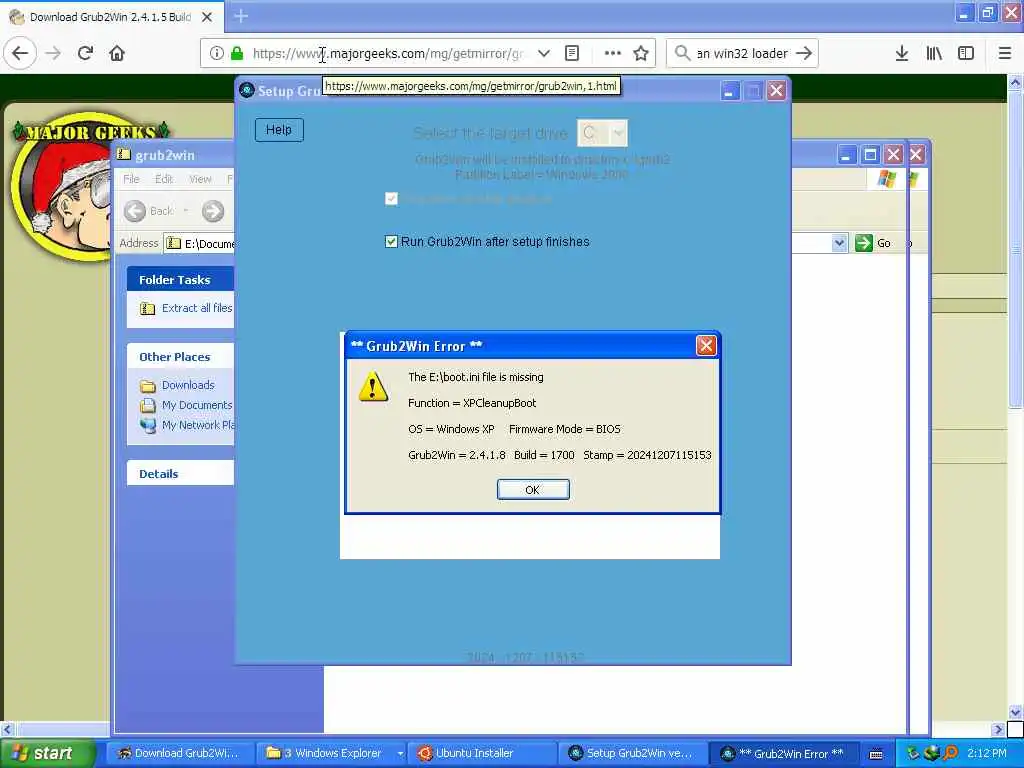Open File menu in grub2win explorer
Screen dimensions: 1024x768
[x=131, y=179]
